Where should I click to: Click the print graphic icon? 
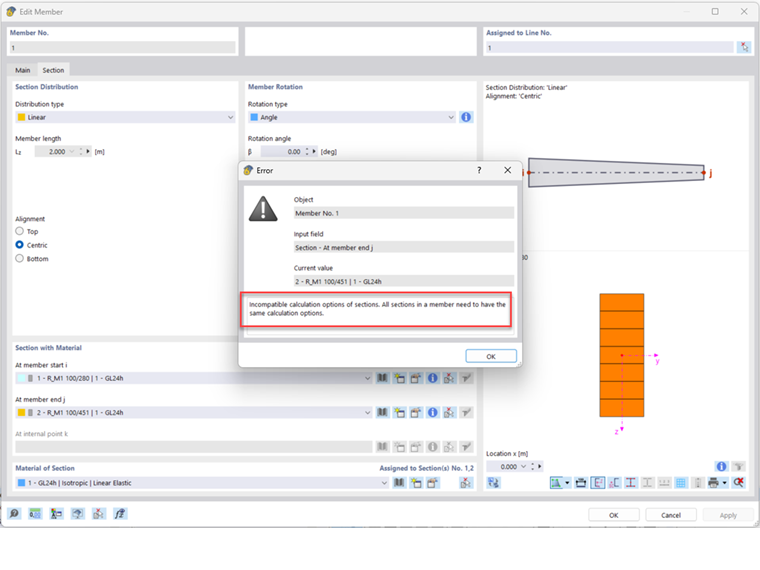pyautogui.click(x=713, y=483)
